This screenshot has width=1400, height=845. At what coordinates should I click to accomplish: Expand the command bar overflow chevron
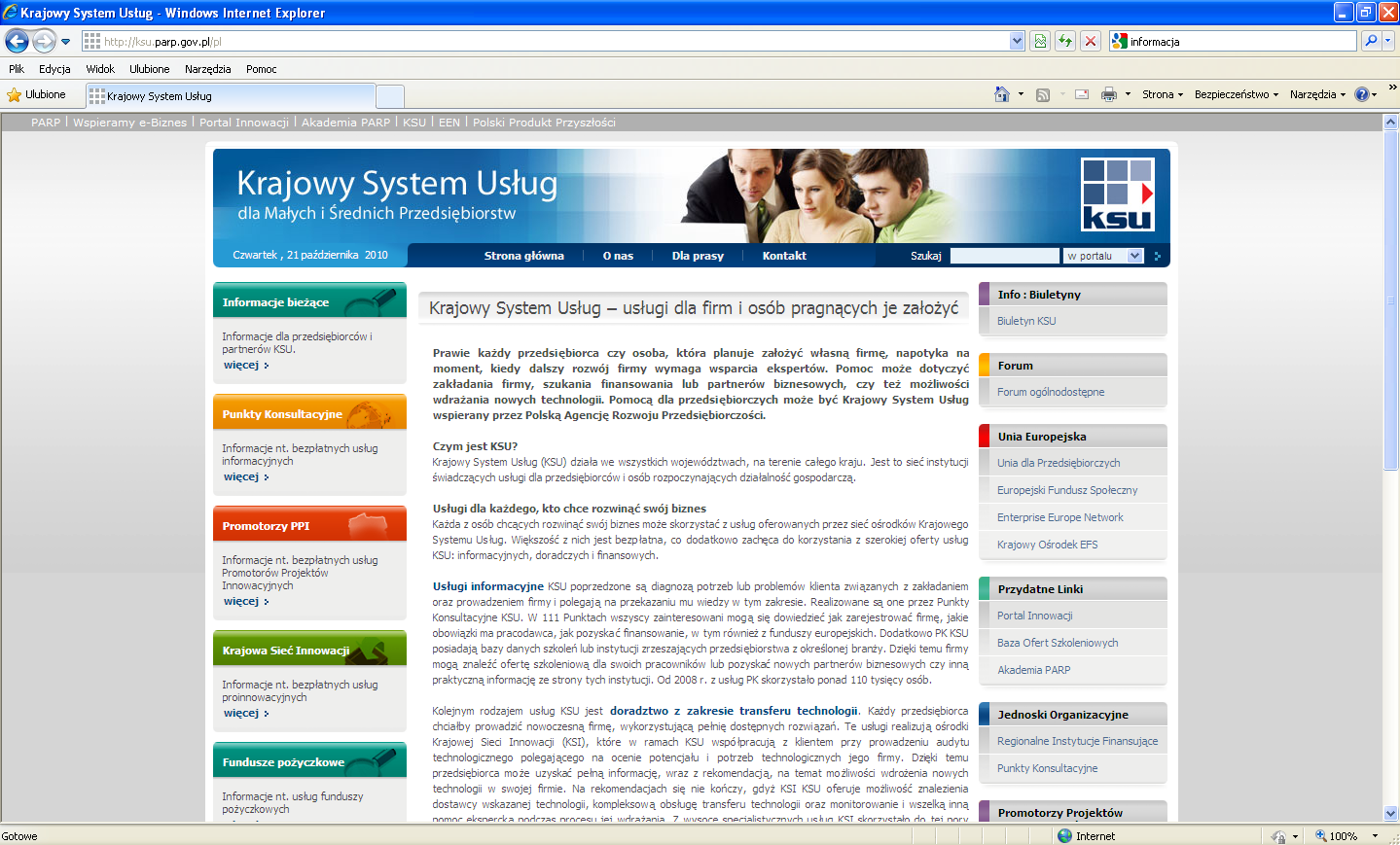click(1392, 88)
